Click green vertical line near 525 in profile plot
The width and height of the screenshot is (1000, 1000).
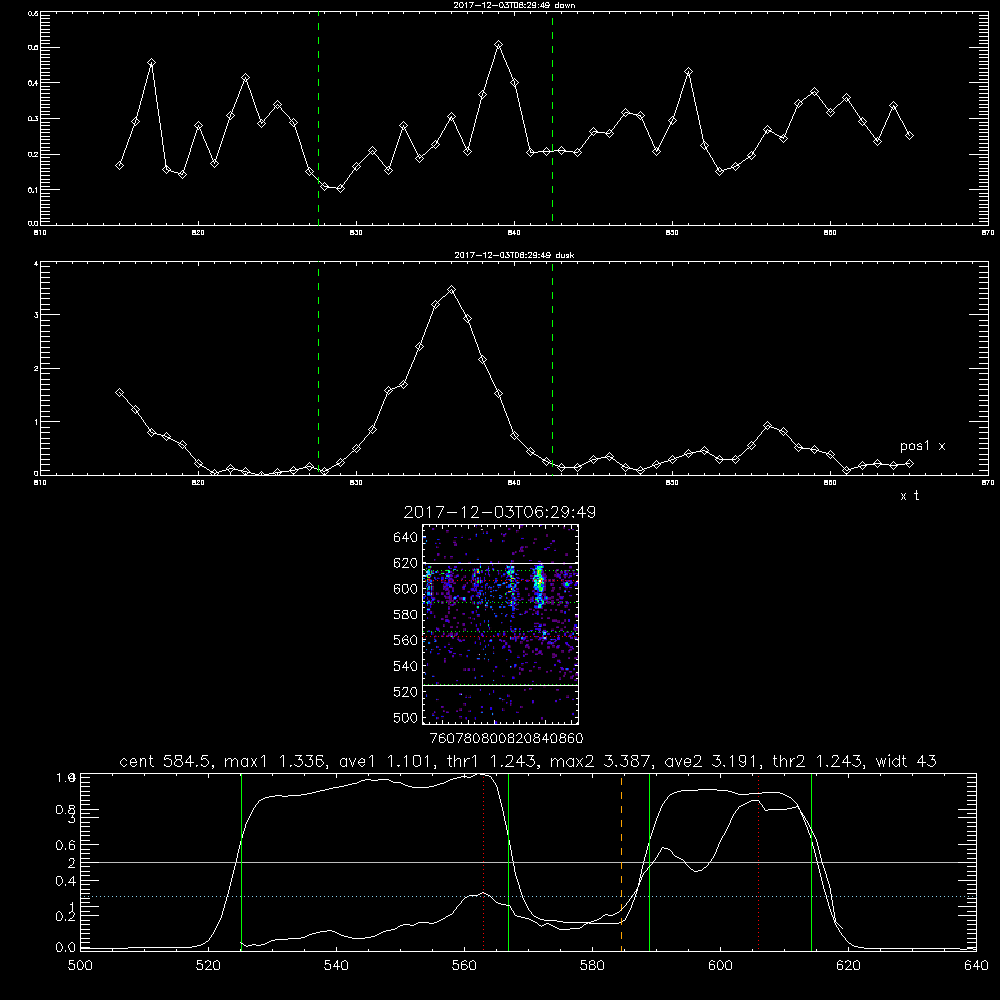[x=241, y=862]
